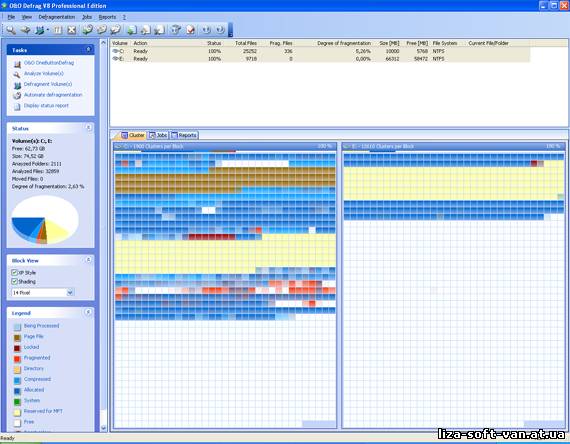
Task: Switch to the Reports tab
Action: (x=184, y=135)
